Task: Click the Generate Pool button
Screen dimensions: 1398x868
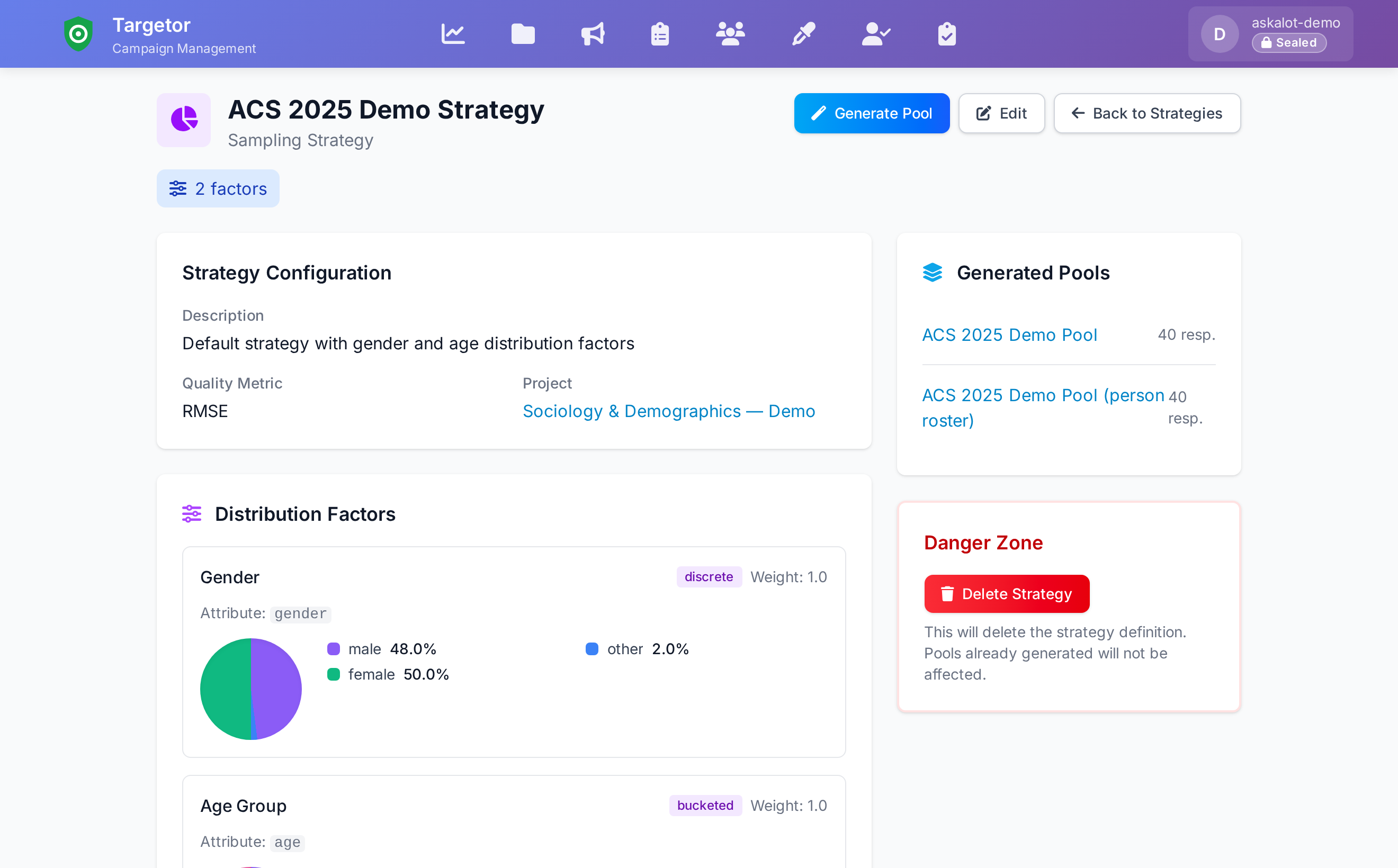Action: click(871, 113)
